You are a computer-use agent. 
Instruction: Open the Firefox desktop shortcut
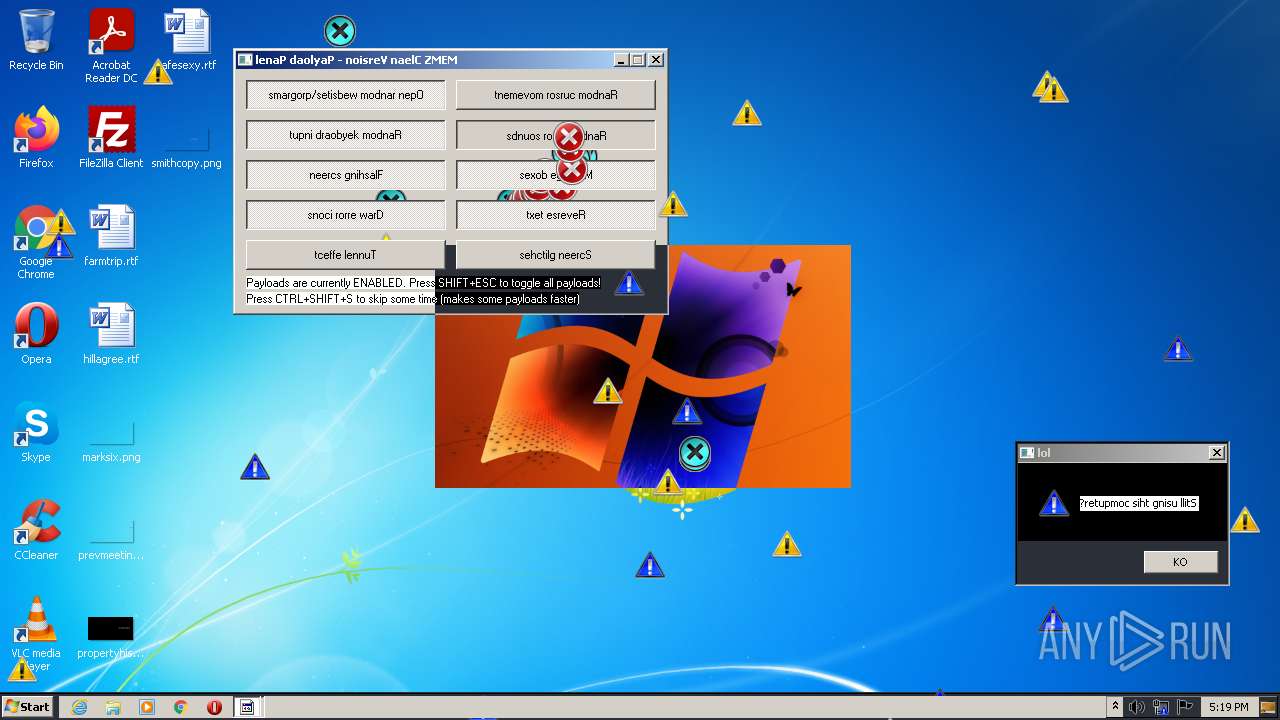[x=36, y=137]
